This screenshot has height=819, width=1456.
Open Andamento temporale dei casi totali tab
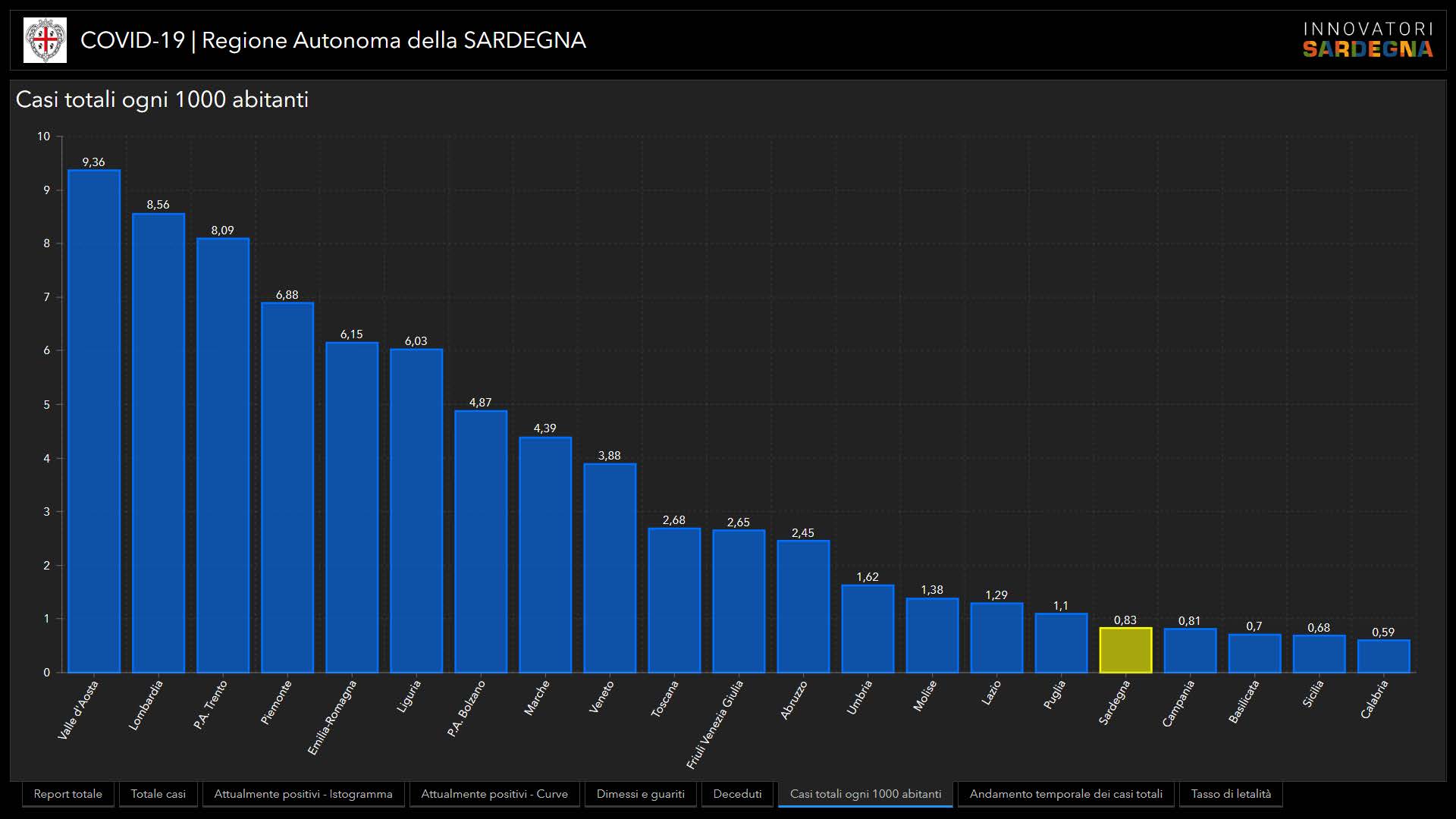point(1065,794)
